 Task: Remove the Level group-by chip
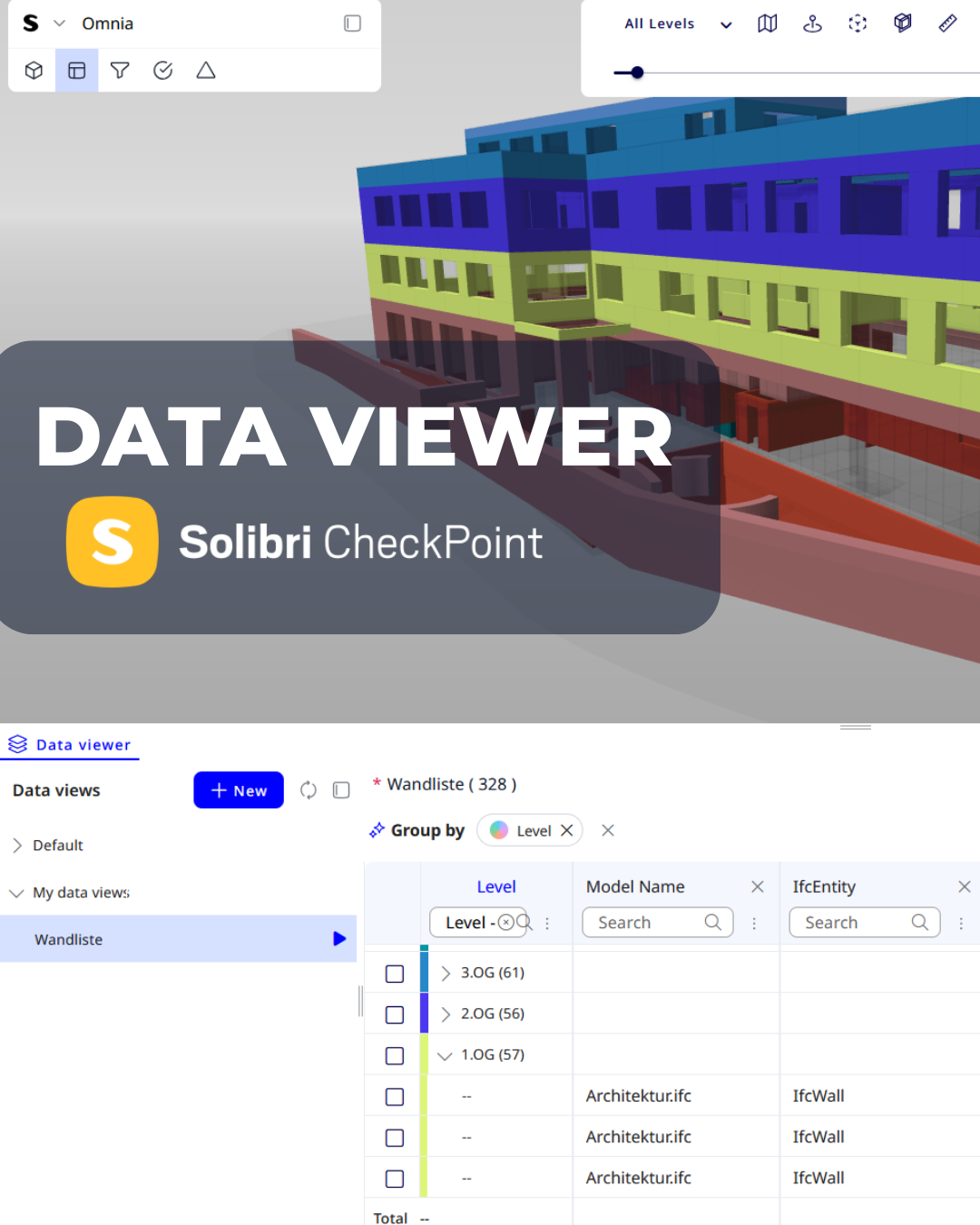coord(567,830)
